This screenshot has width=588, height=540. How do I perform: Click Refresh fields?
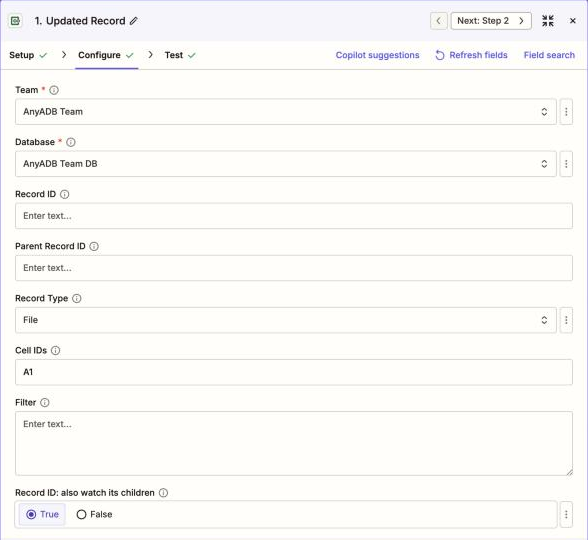coord(471,55)
